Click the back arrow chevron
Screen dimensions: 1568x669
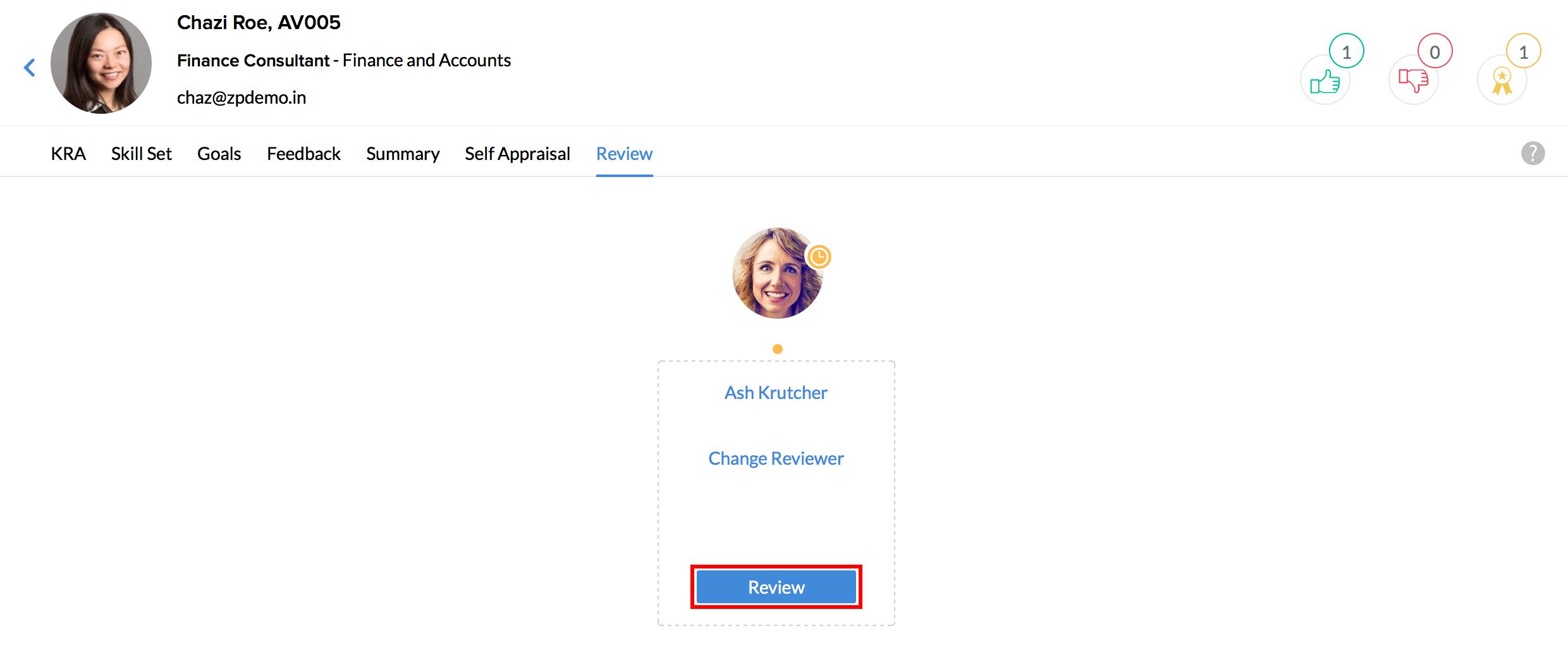pos(30,67)
